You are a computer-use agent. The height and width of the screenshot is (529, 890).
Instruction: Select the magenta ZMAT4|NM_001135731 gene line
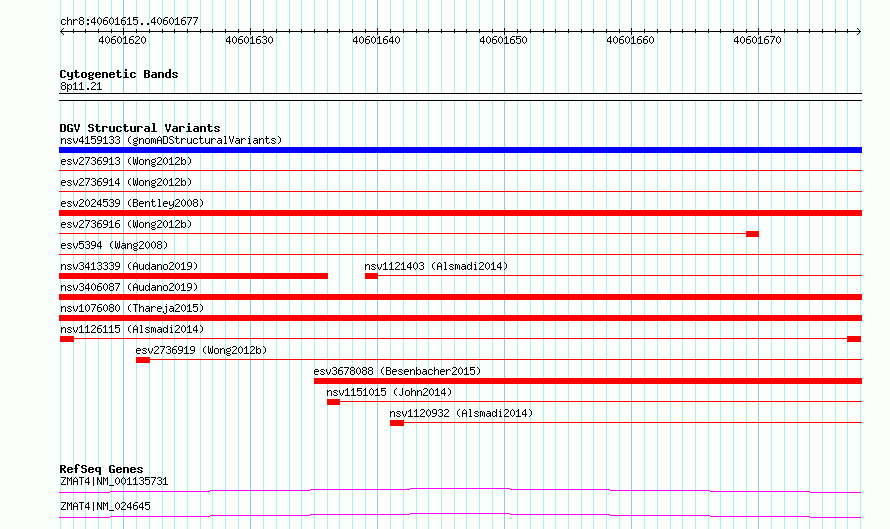460,490
